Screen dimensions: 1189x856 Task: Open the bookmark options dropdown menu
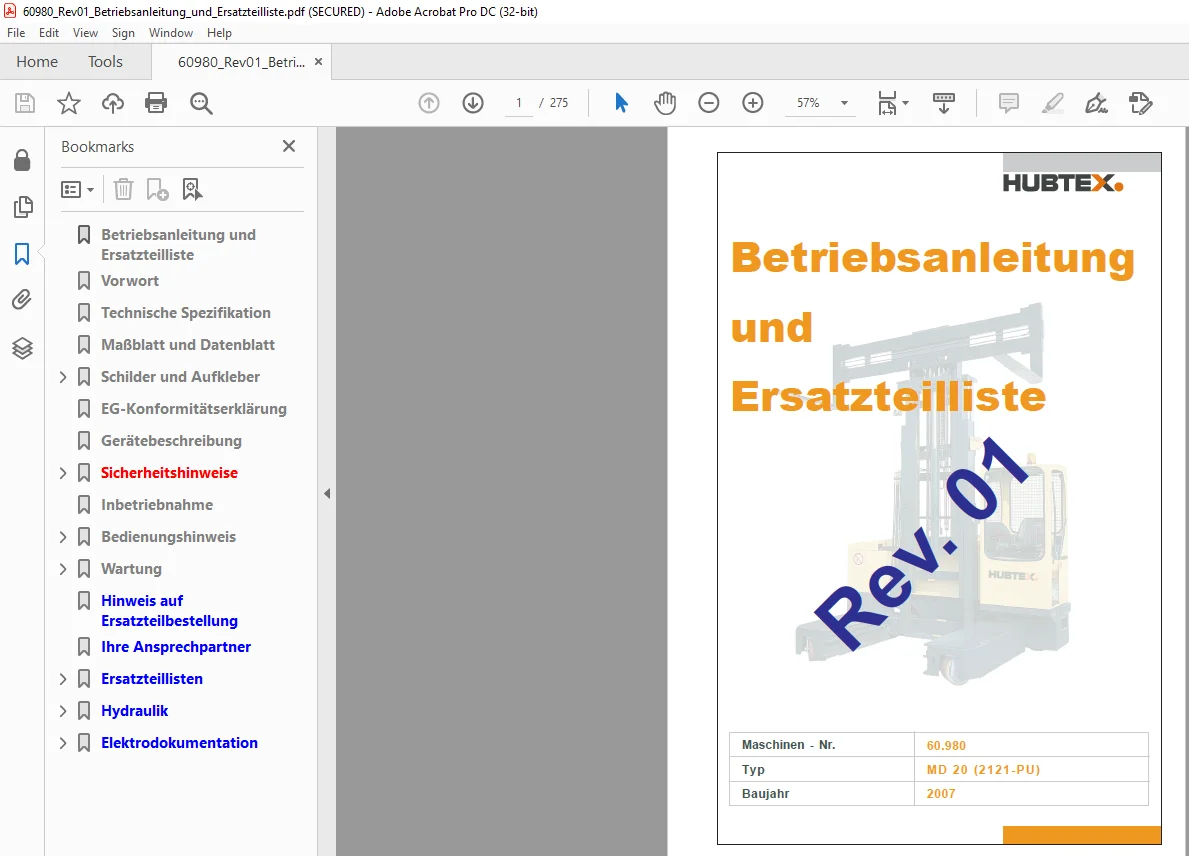[77, 190]
